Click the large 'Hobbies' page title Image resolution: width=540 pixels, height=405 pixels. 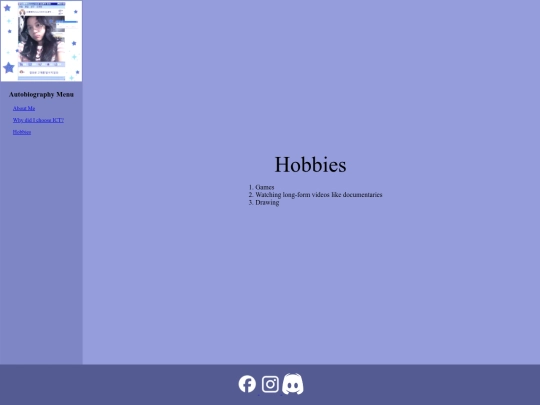[310, 165]
